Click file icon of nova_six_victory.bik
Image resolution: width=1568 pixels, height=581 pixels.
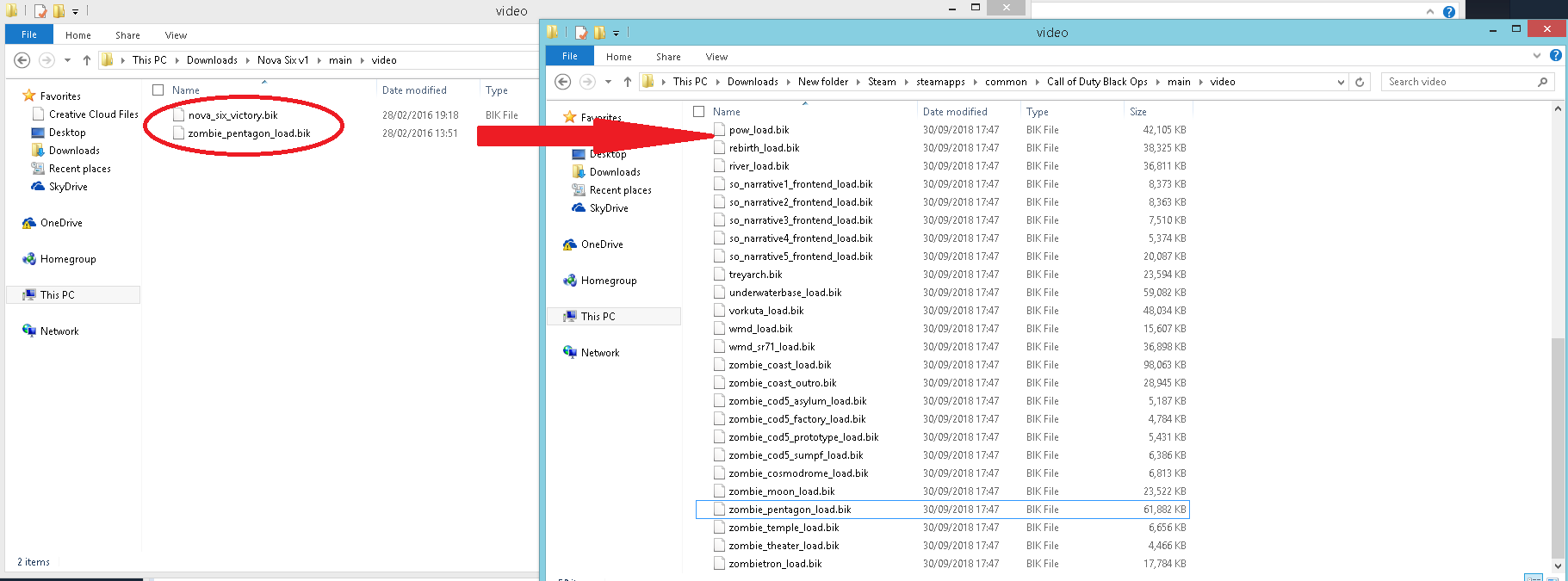point(179,114)
